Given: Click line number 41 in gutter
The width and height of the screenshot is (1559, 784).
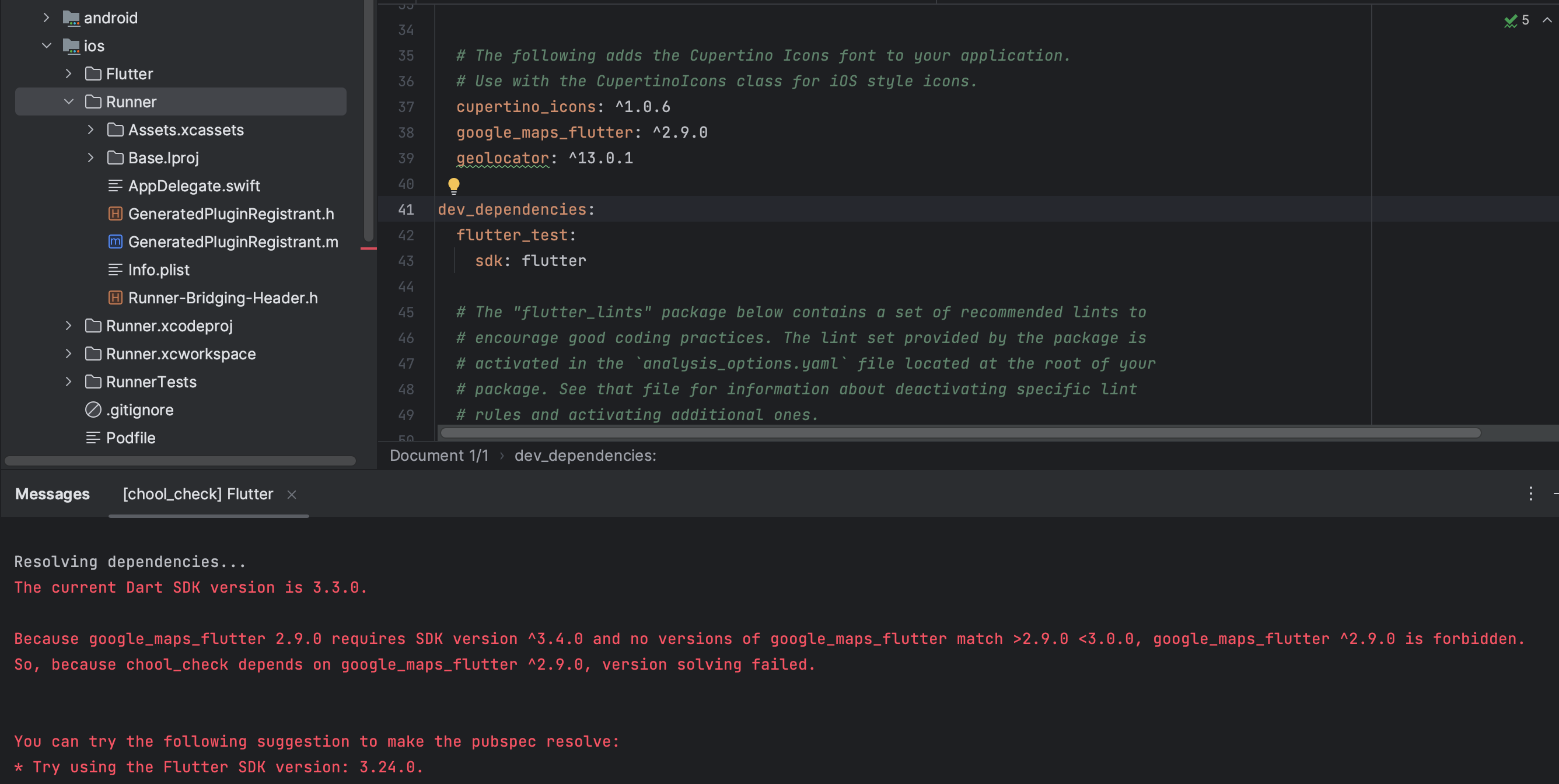Looking at the screenshot, I should tap(406, 210).
